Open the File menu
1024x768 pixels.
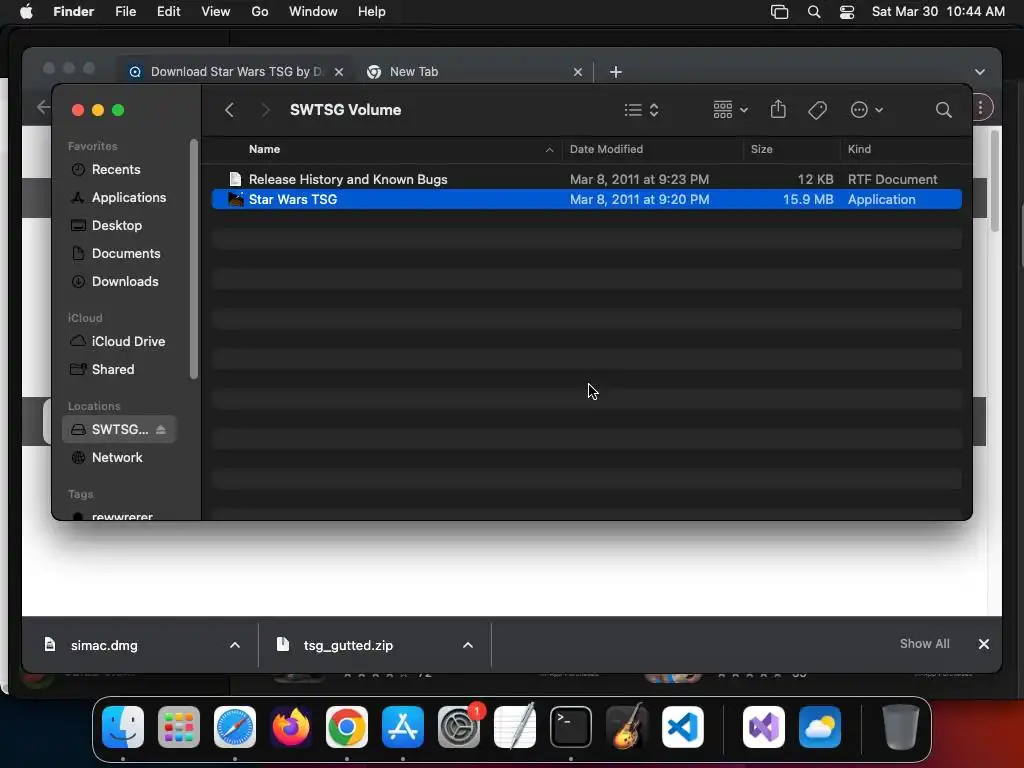[125, 12]
